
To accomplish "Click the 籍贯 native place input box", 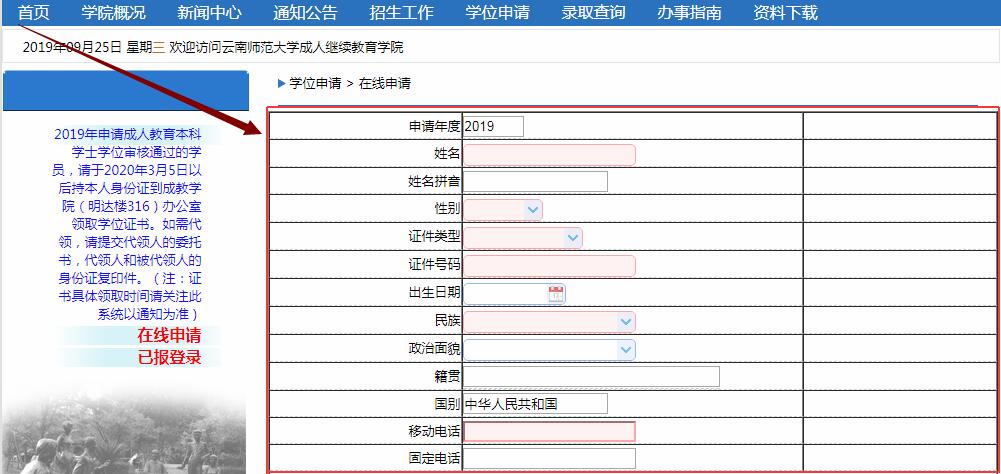I will 591,377.
